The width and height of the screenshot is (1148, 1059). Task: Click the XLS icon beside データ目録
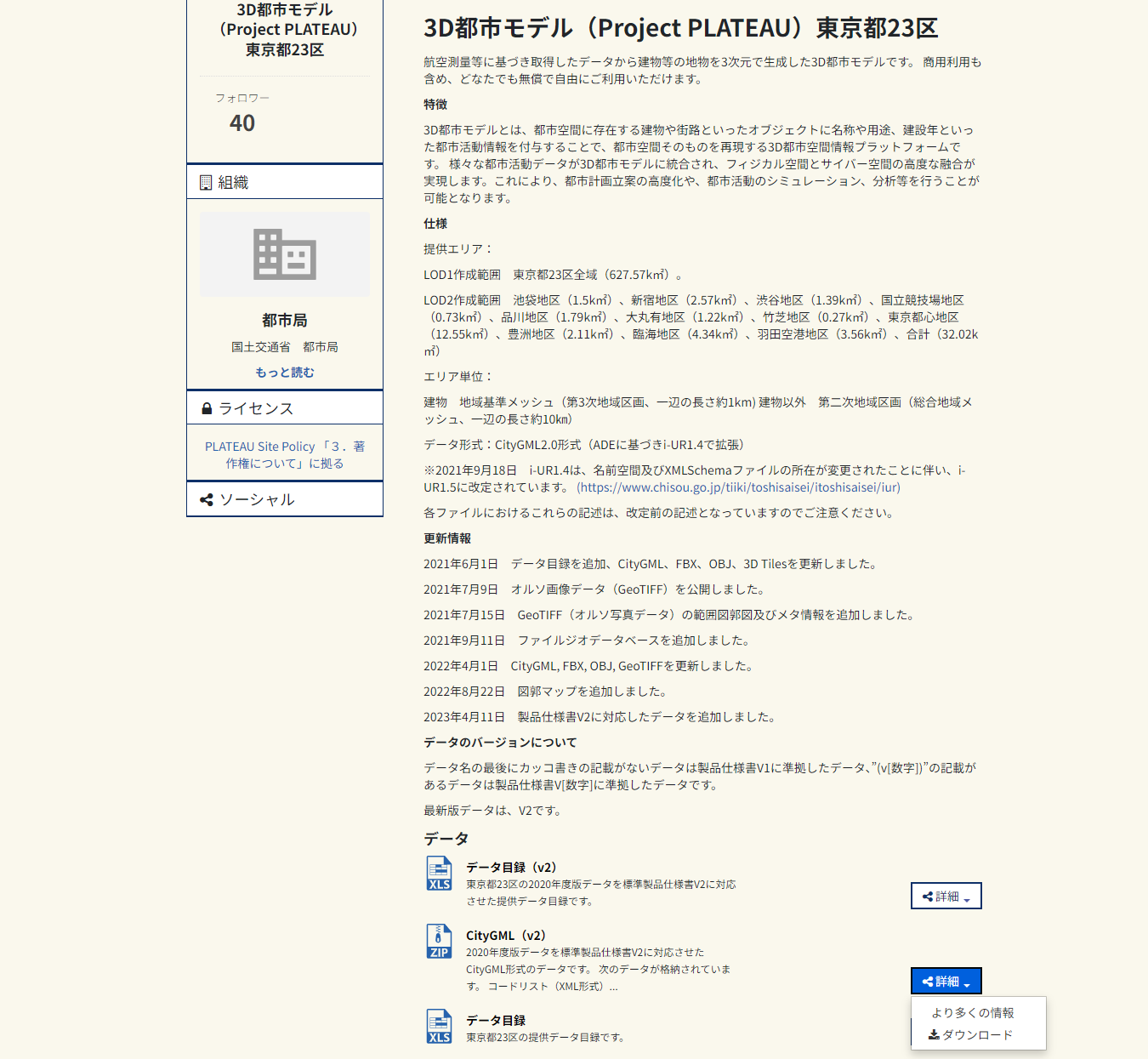pos(439,1027)
